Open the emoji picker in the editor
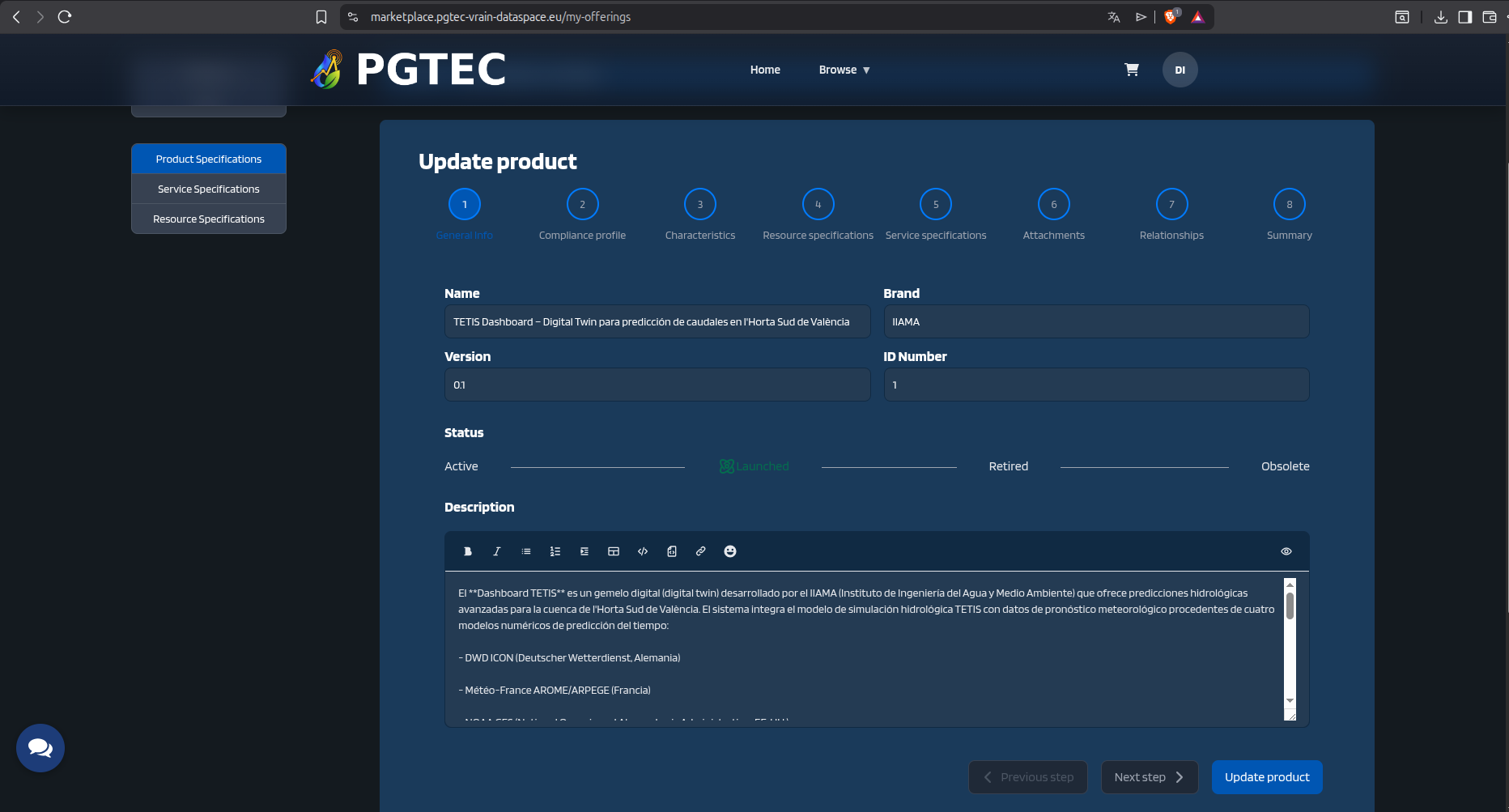The width and height of the screenshot is (1509, 812). tap(730, 551)
